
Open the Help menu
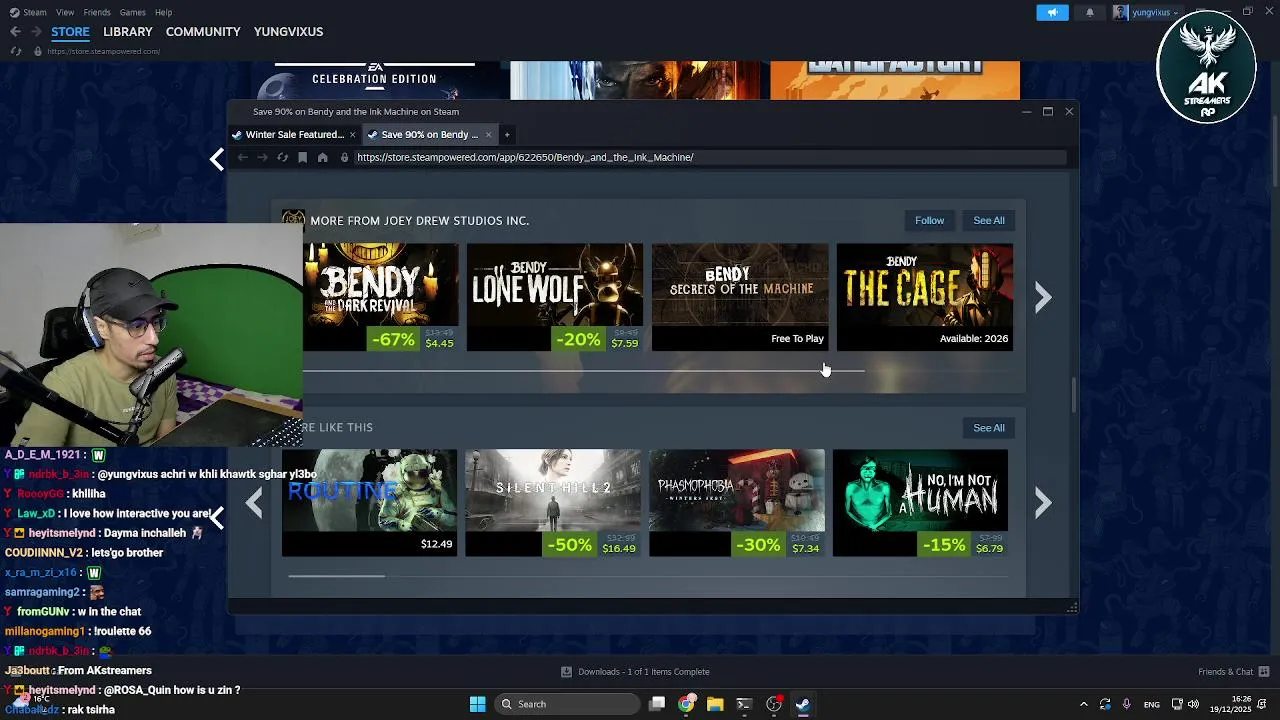point(163,12)
